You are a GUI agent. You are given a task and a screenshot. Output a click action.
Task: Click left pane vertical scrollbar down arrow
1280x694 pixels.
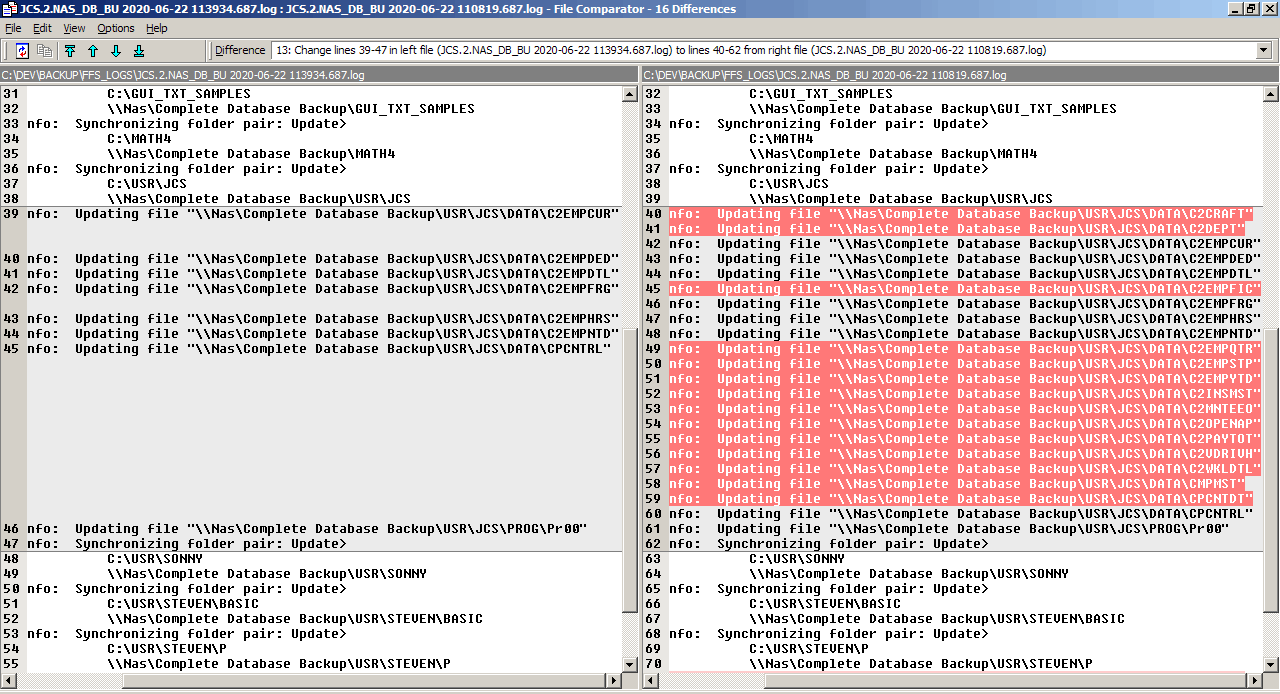pyautogui.click(x=629, y=664)
